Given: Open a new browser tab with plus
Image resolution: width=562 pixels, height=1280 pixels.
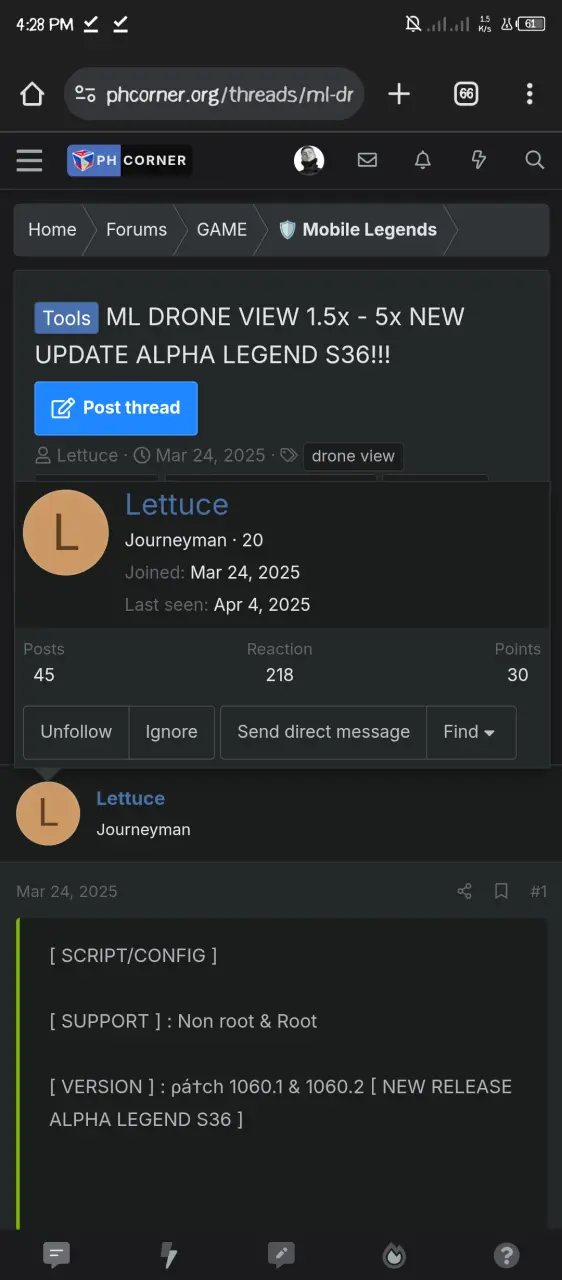Looking at the screenshot, I should (399, 94).
